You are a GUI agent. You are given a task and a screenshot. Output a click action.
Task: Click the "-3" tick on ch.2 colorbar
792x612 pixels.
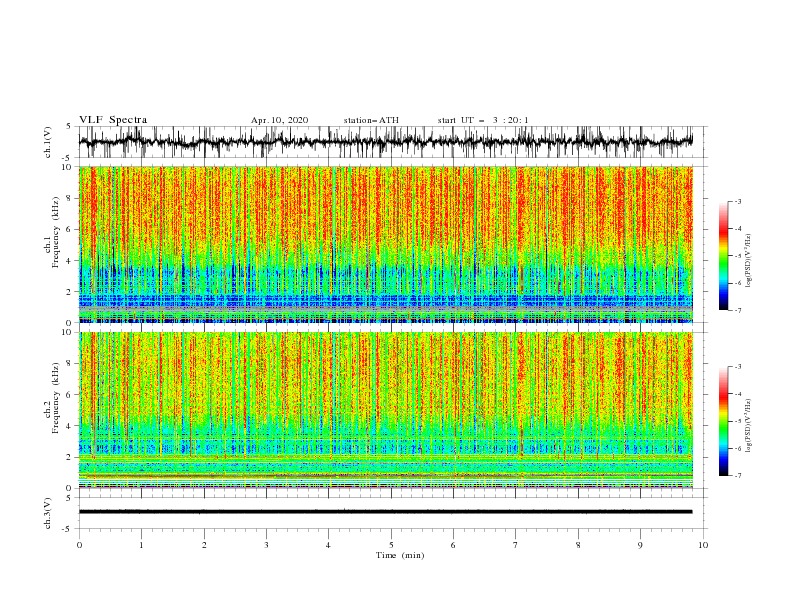[x=738, y=367]
